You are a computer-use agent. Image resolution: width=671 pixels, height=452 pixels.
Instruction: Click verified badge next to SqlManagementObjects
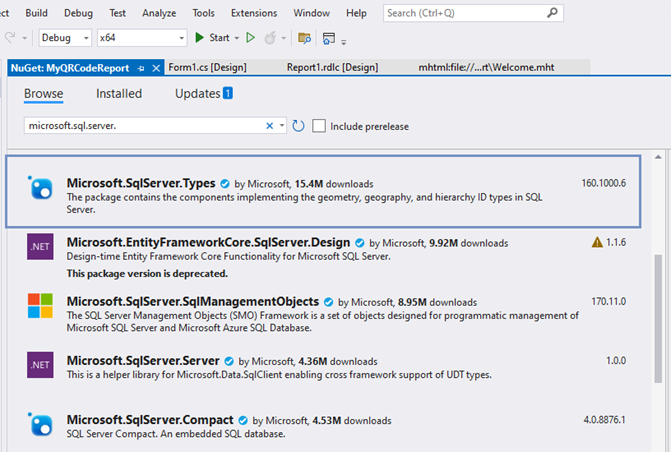(328, 302)
